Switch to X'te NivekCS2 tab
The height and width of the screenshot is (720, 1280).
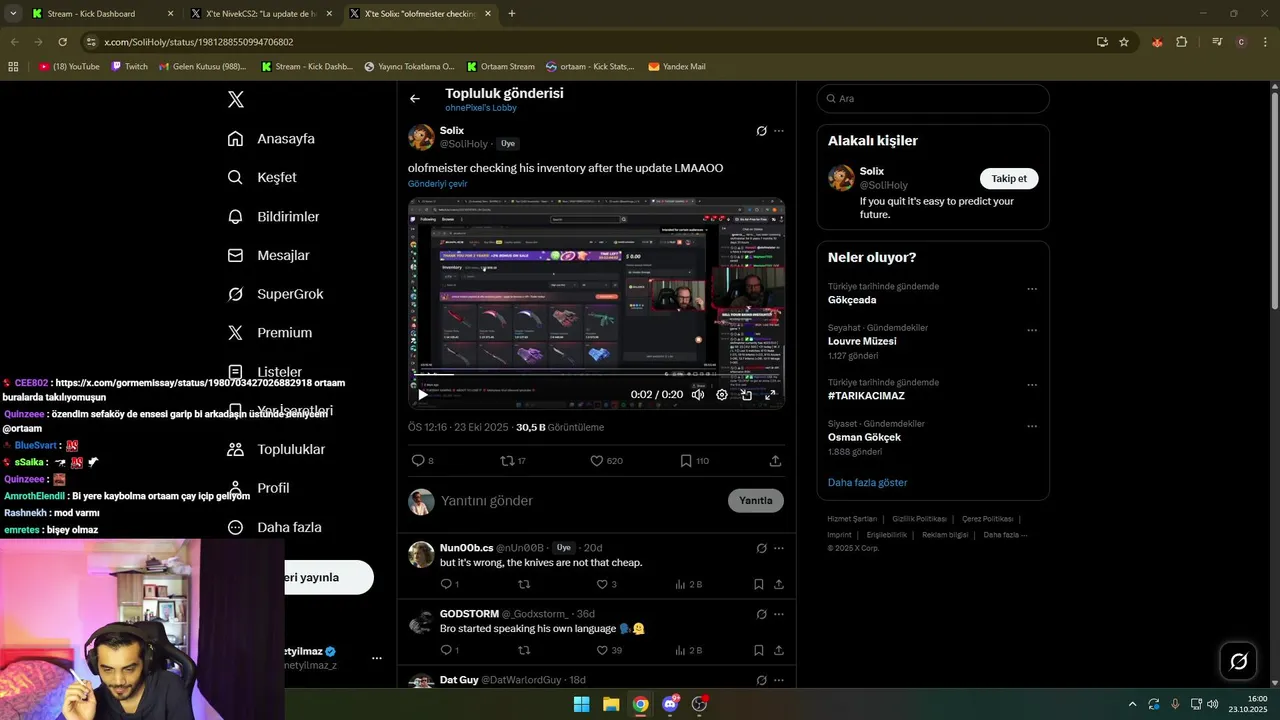coord(262,14)
